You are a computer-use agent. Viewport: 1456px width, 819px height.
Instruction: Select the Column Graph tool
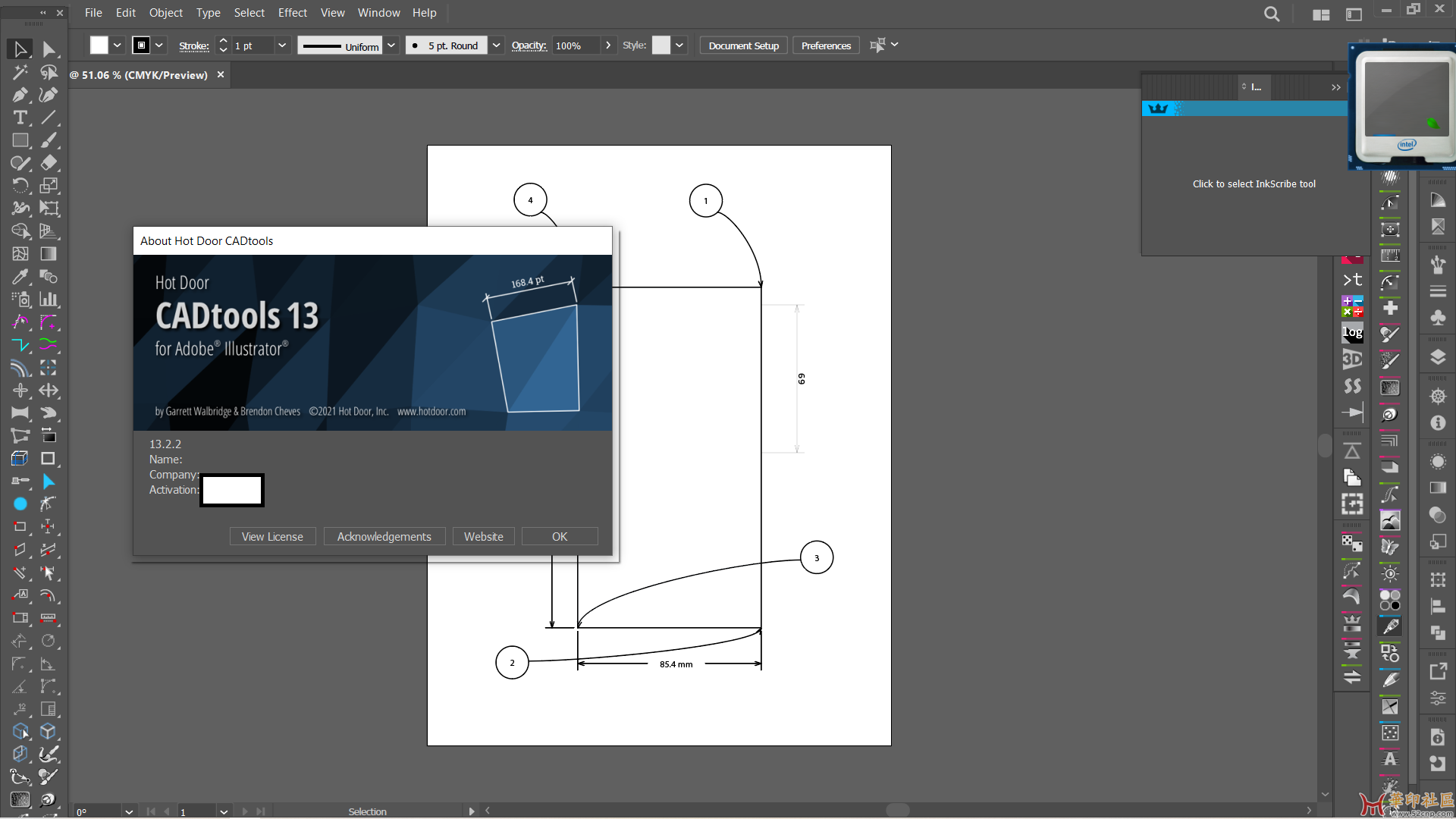49,300
